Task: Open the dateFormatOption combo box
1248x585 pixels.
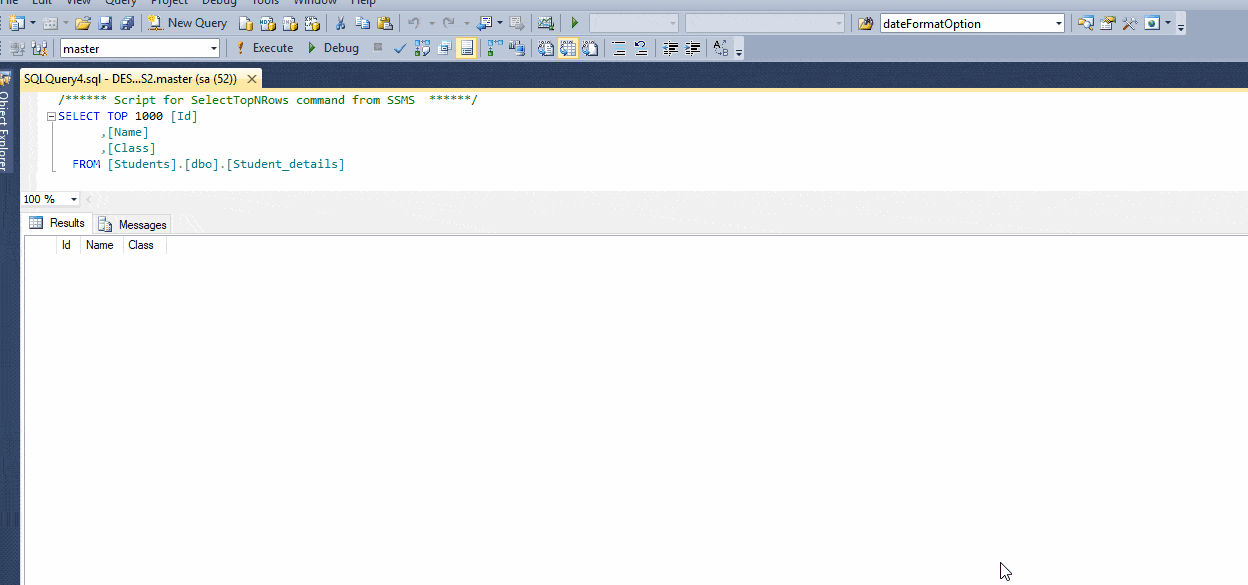Action: click(x=1057, y=22)
